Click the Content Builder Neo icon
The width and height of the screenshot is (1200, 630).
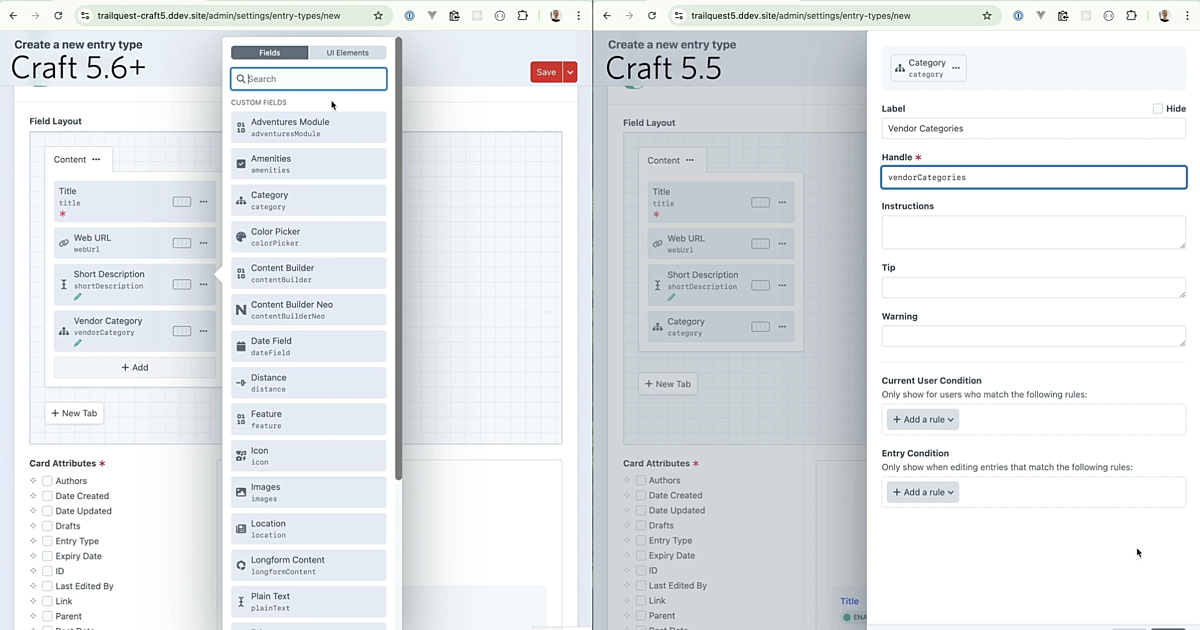pos(241,310)
